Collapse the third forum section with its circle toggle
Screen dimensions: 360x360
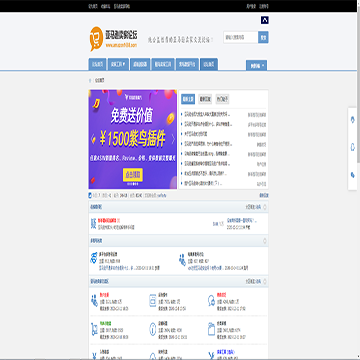[x=265, y=281]
